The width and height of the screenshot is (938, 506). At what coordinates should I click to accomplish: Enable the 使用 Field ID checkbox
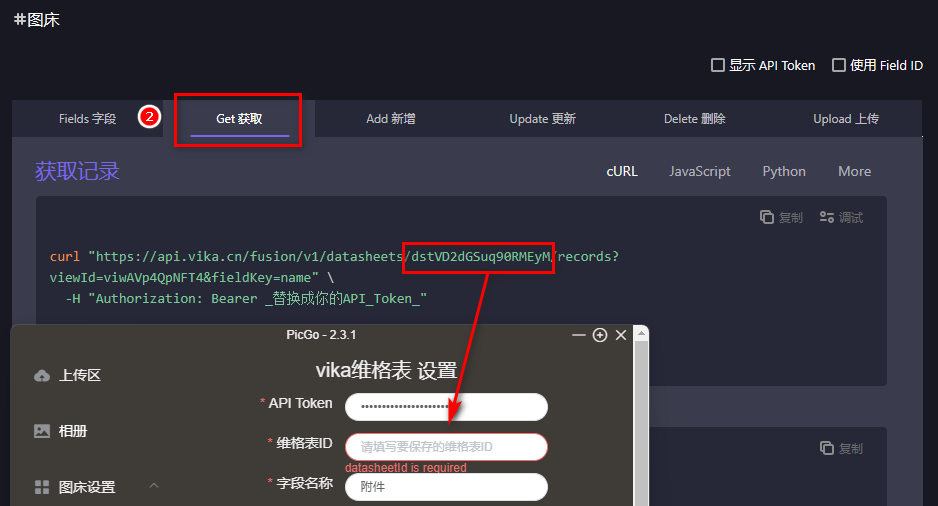[x=839, y=65]
